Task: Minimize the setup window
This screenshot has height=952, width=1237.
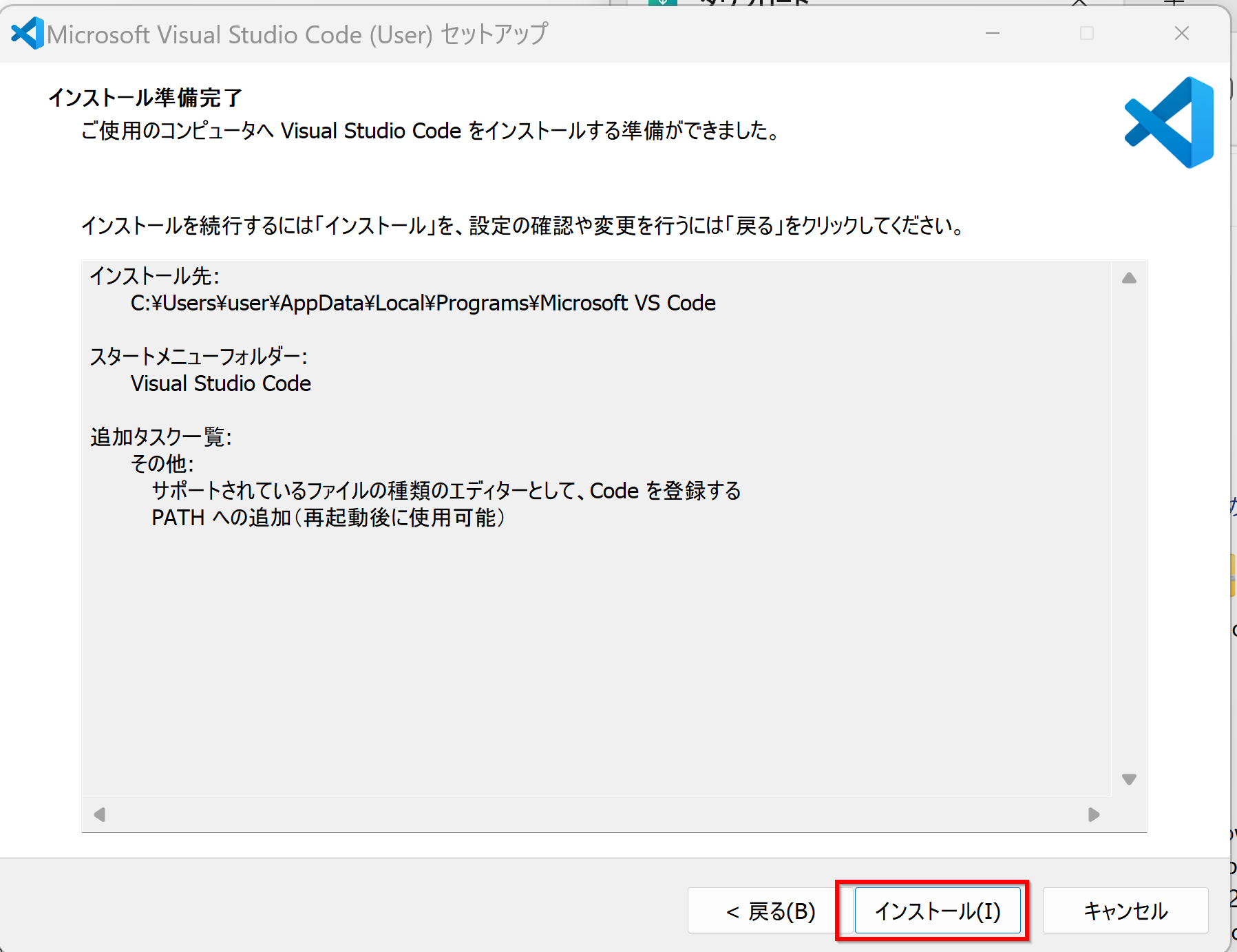Action: pyautogui.click(x=993, y=33)
